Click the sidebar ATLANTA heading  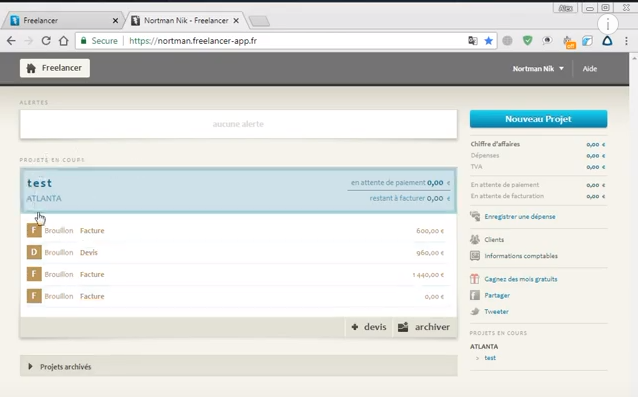(x=484, y=347)
